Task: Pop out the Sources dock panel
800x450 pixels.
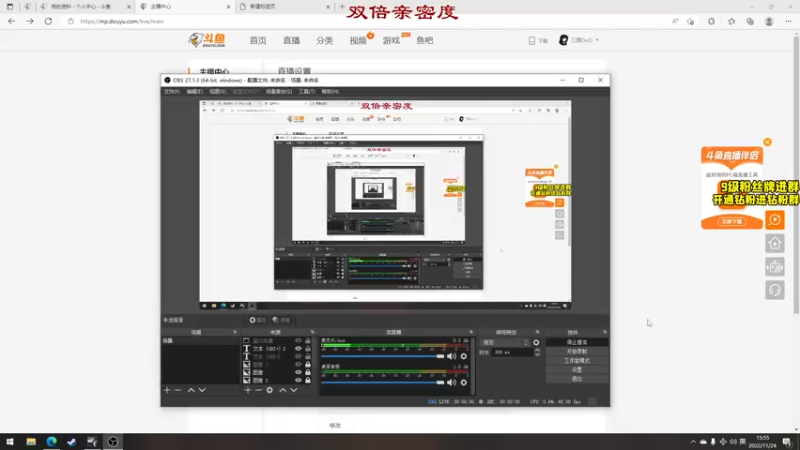Action: click(312, 332)
